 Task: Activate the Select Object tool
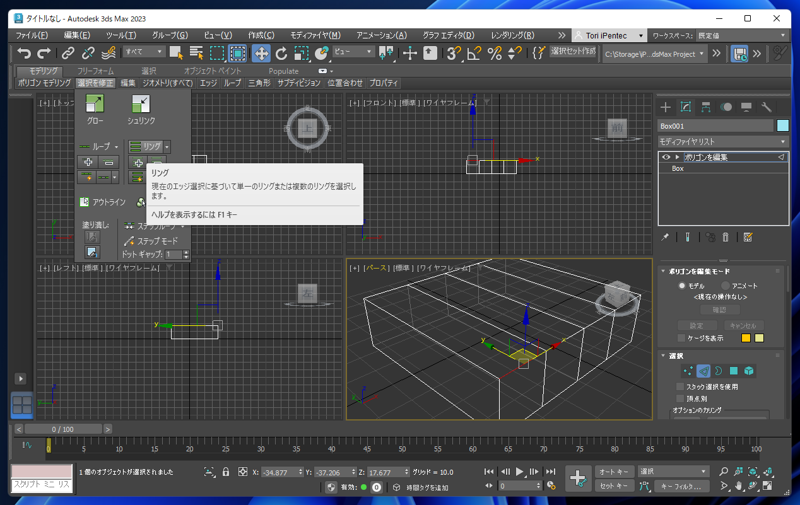coord(177,53)
